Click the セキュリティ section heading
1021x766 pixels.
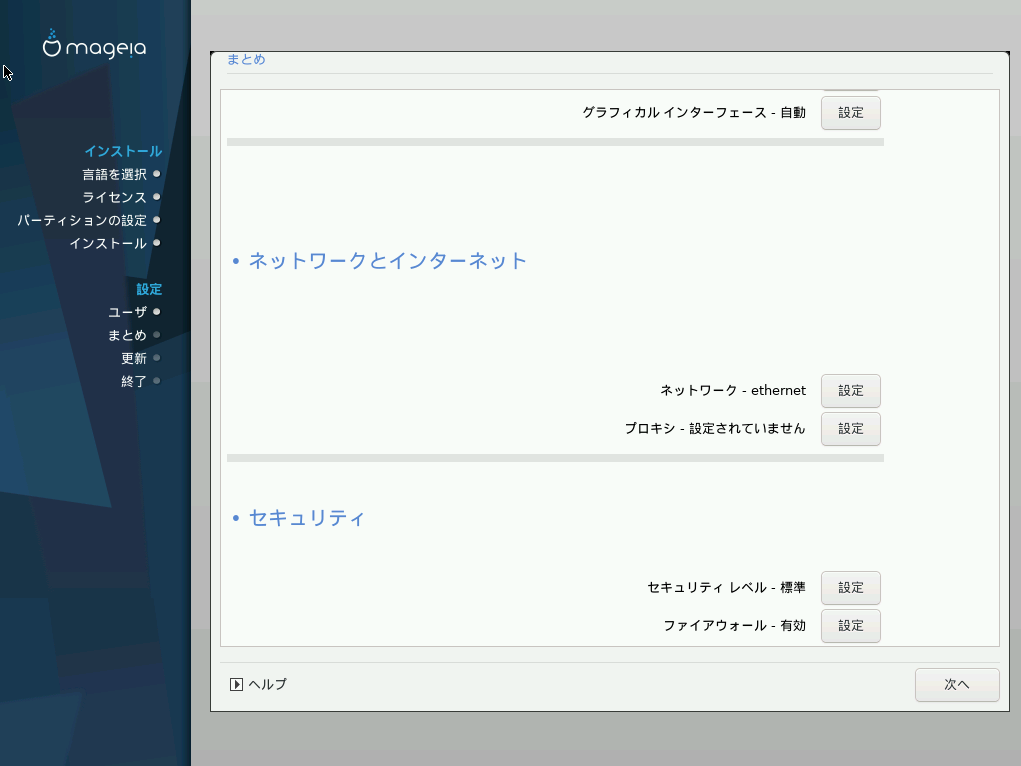(x=306, y=518)
